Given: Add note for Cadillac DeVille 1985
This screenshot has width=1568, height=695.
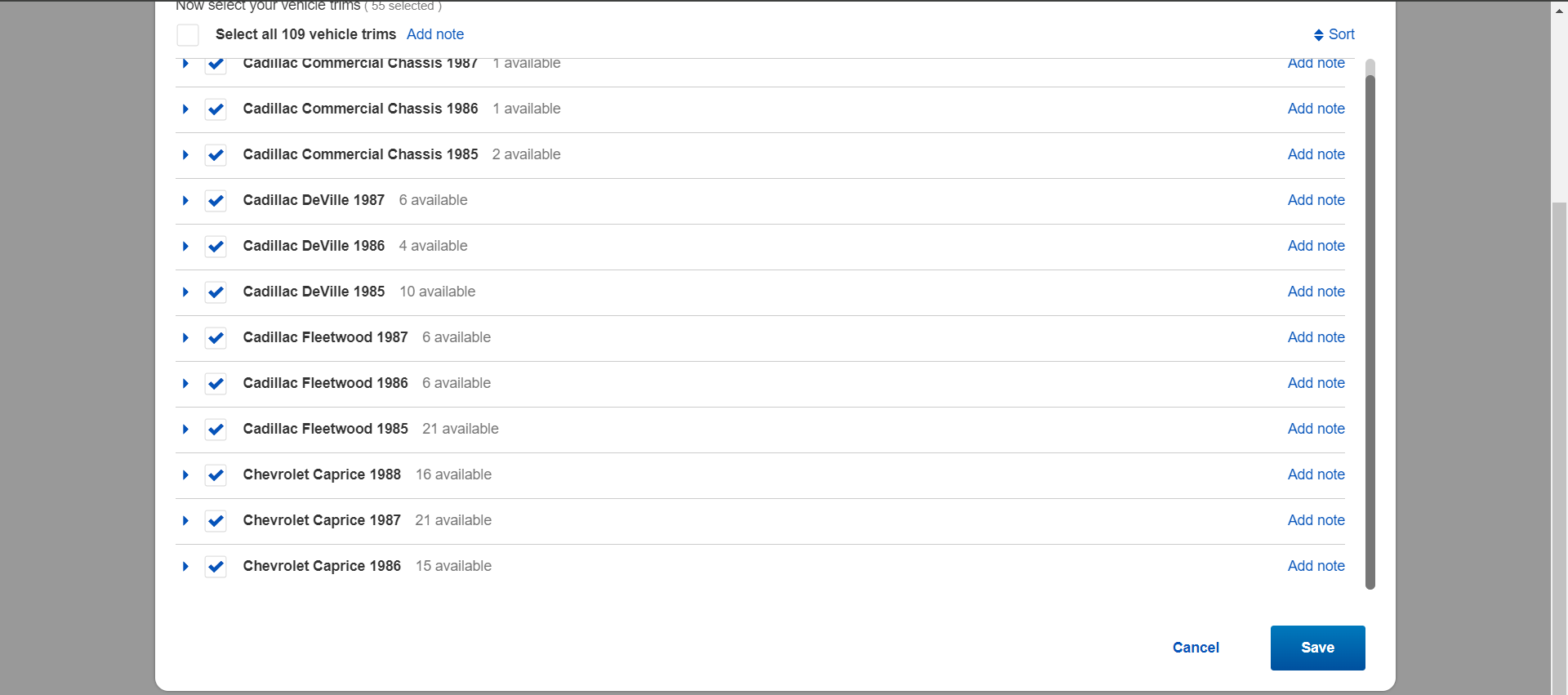Looking at the screenshot, I should click(x=1316, y=292).
